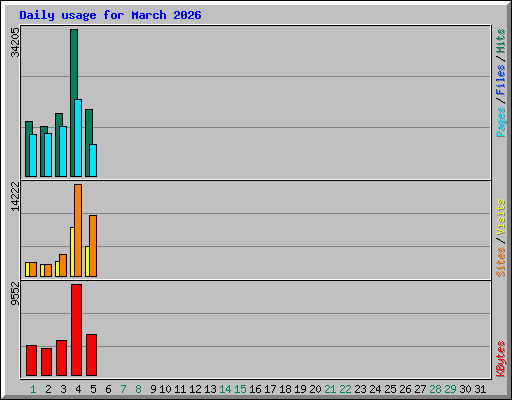Viewport: 512px width, 400px height.
Task: Select day 6 on the date axis
Action: click(x=108, y=389)
